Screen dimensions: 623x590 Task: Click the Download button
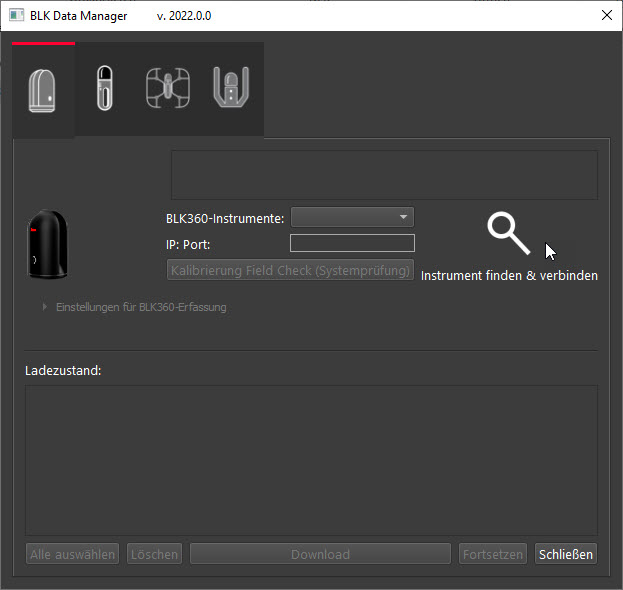320,554
